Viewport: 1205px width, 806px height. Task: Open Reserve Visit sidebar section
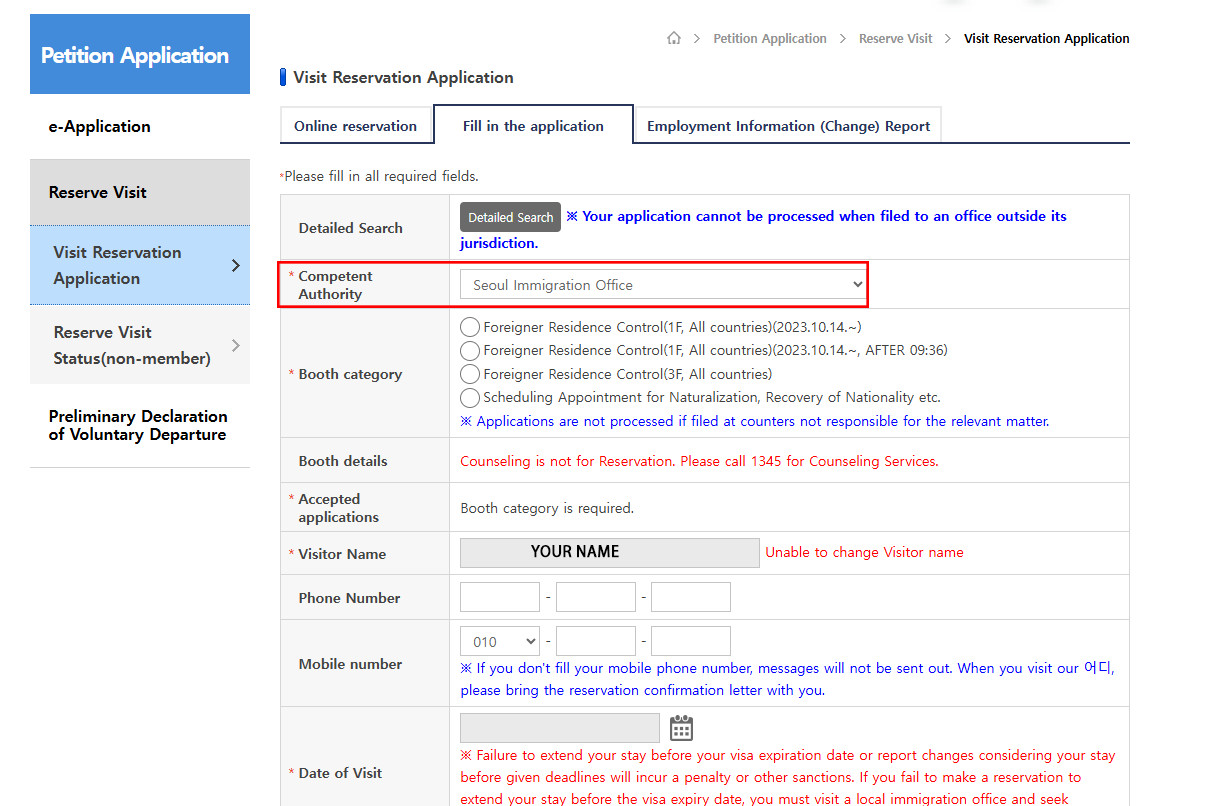tap(98, 192)
